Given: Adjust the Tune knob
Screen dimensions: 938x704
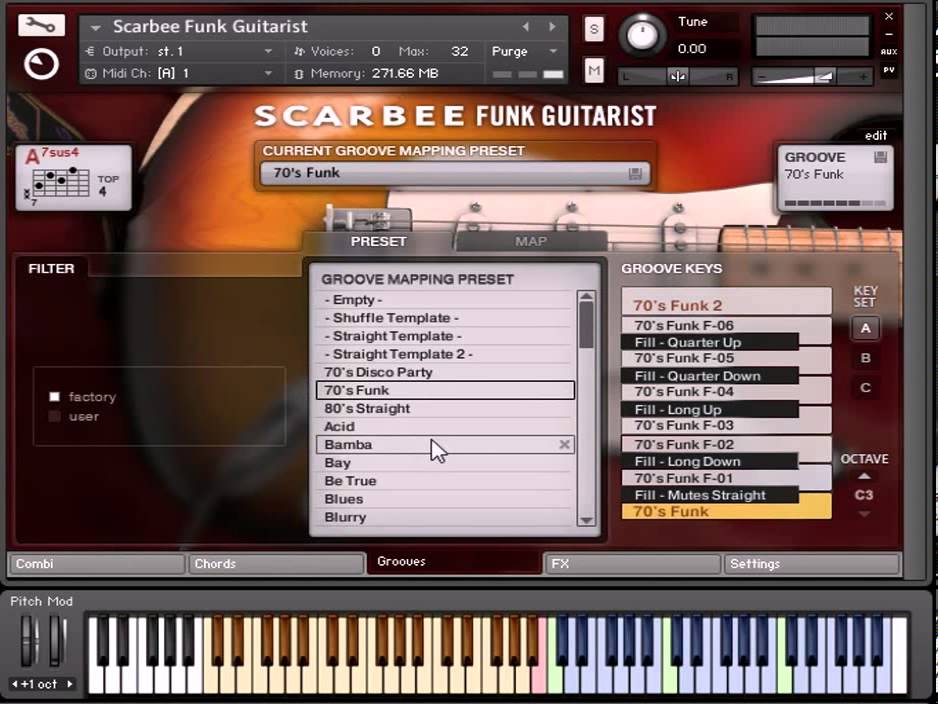Looking at the screenshot, I should tap(641, 35).
